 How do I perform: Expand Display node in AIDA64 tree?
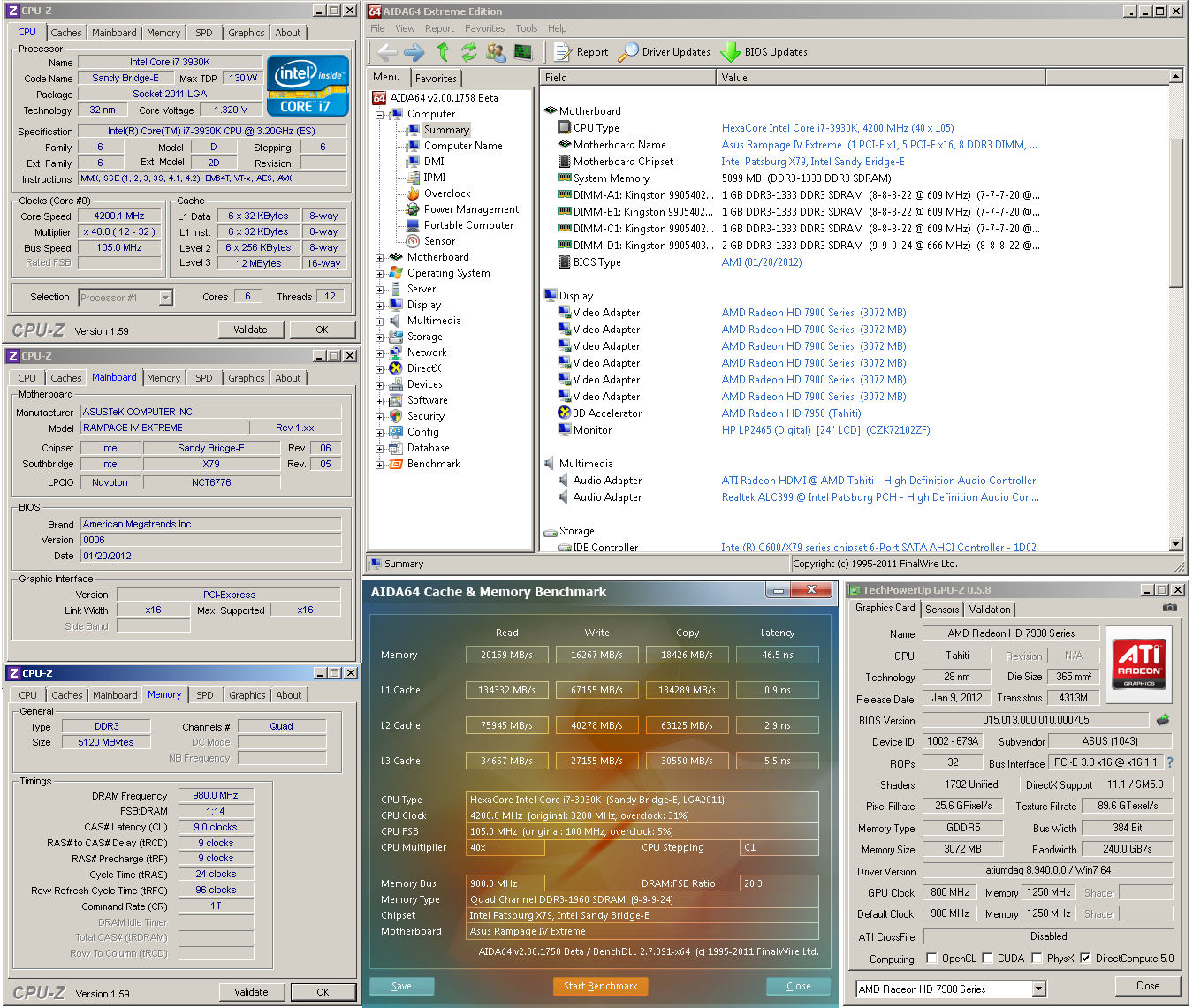coord(379,306)
